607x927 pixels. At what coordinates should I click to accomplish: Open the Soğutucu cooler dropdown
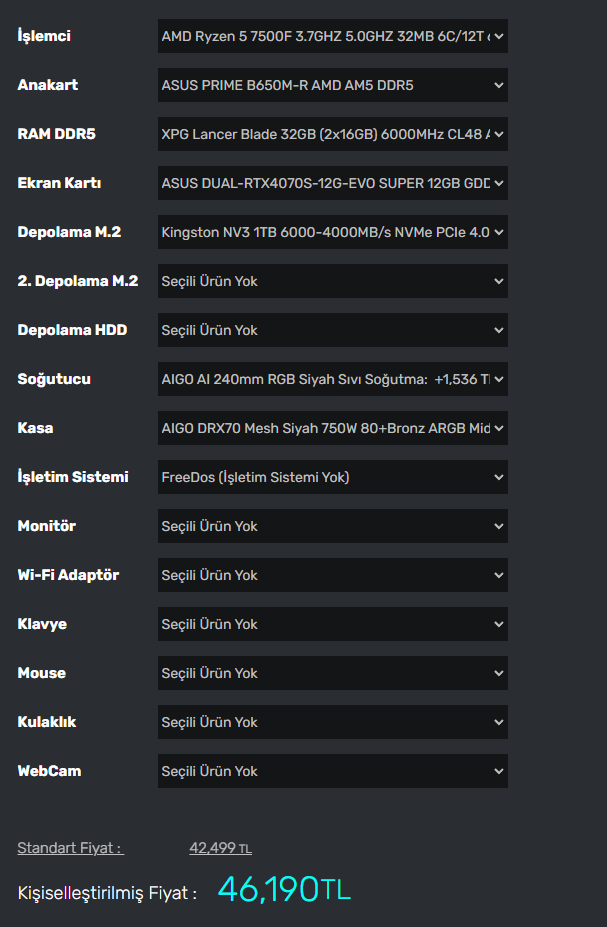pyautogui.click(x=332, y=380)
